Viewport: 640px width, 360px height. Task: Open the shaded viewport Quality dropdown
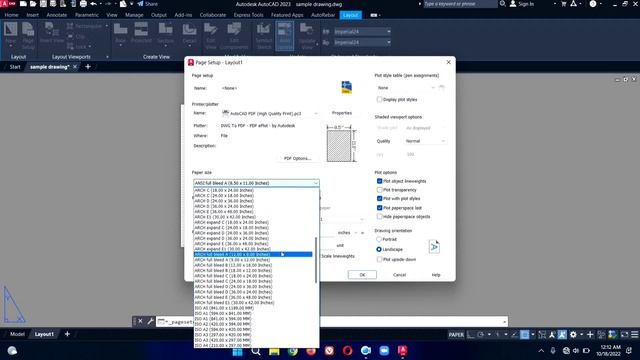point(443,141)
